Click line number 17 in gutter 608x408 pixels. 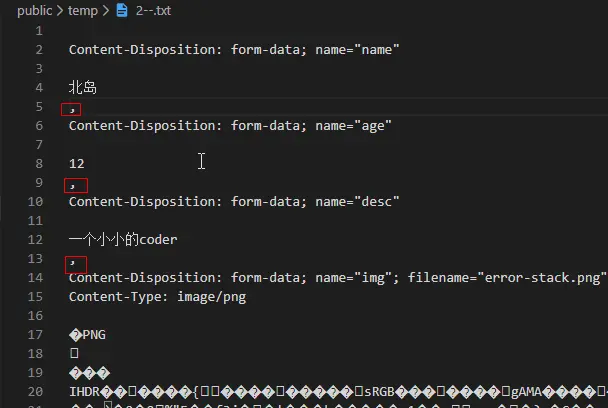pyautogui.click(x=35, y=335)
